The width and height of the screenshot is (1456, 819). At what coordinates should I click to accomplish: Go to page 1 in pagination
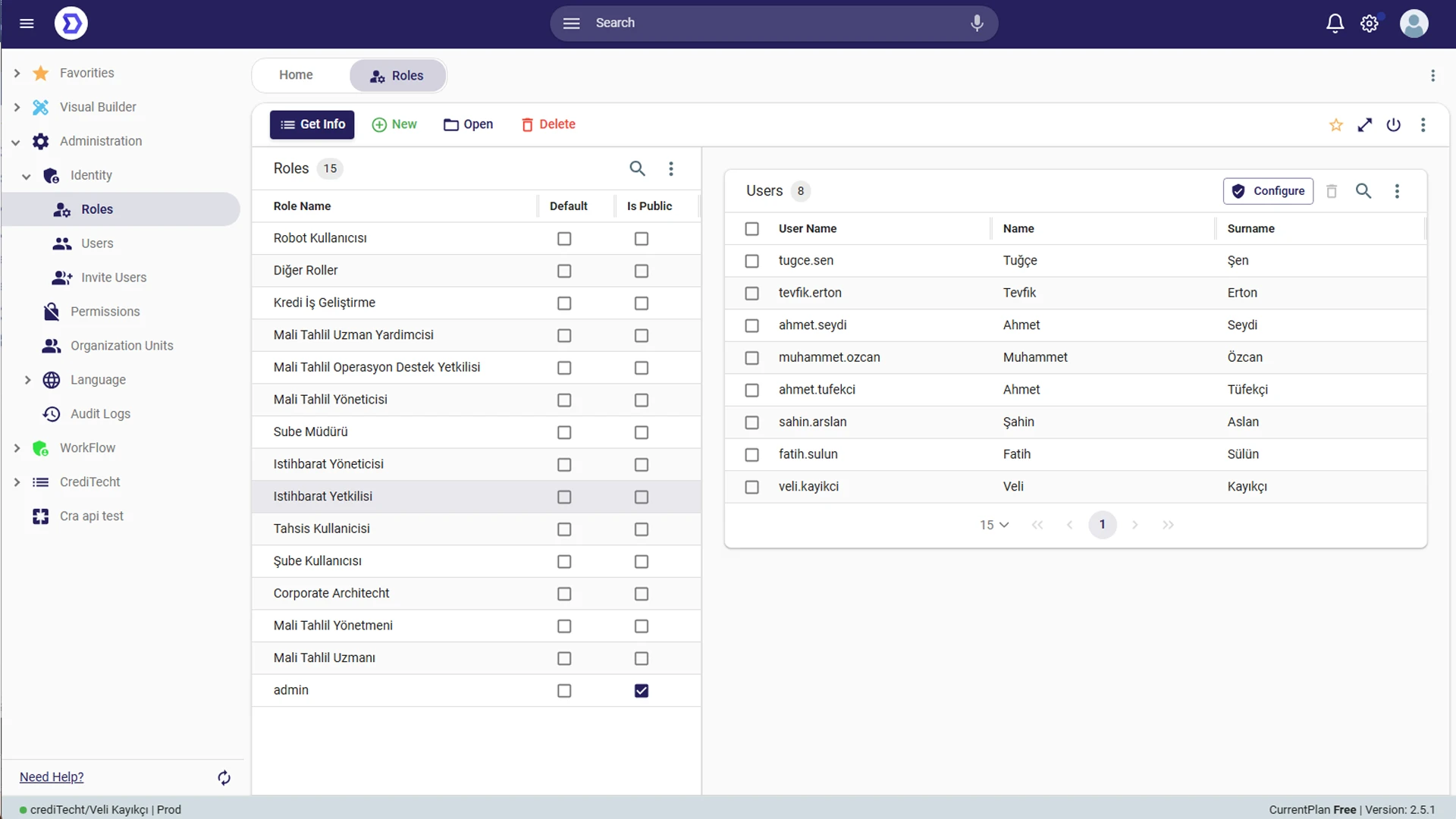pyautogui.click(x=1102, y=525)
